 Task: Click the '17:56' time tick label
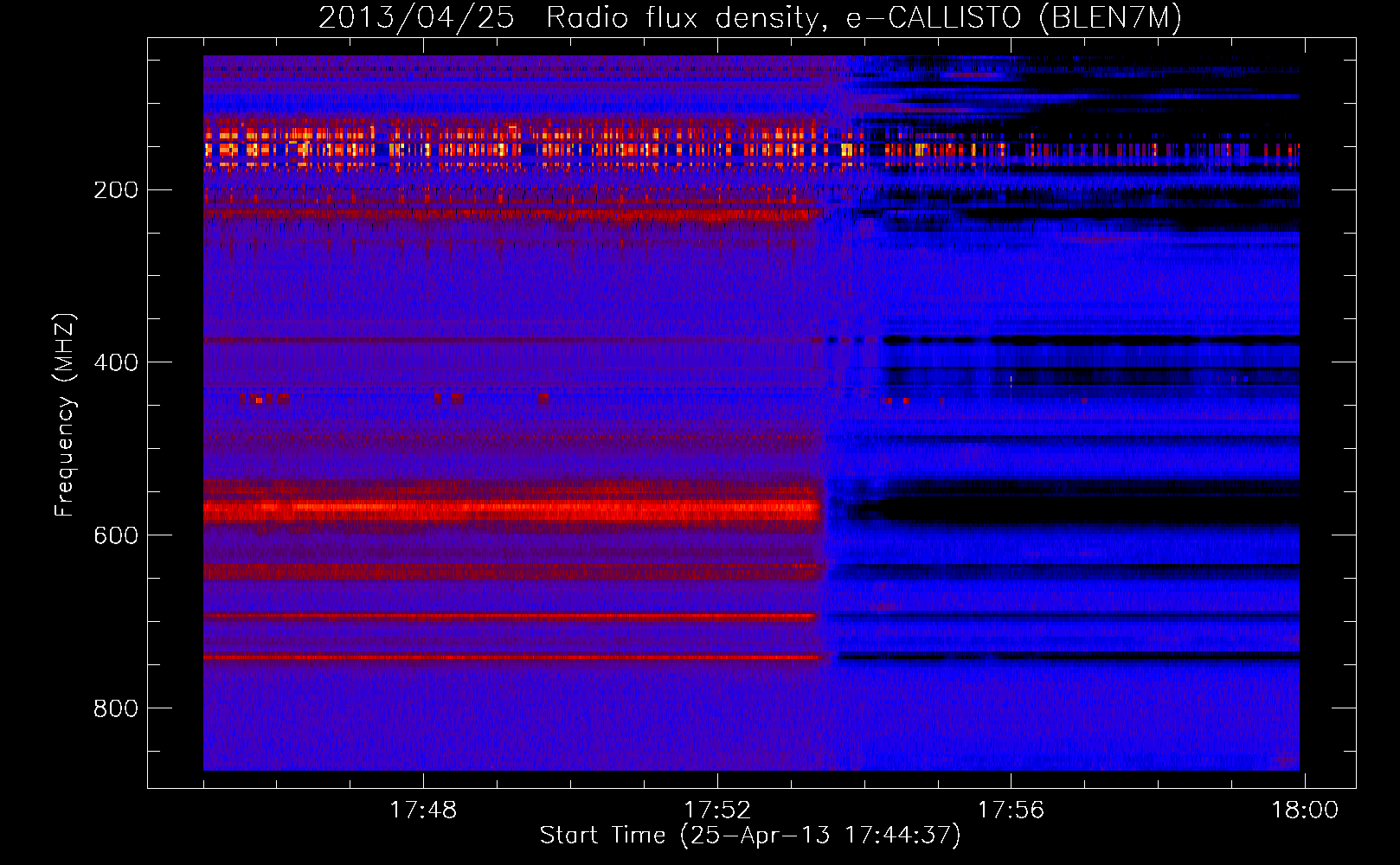click(x=1011, y=811)
